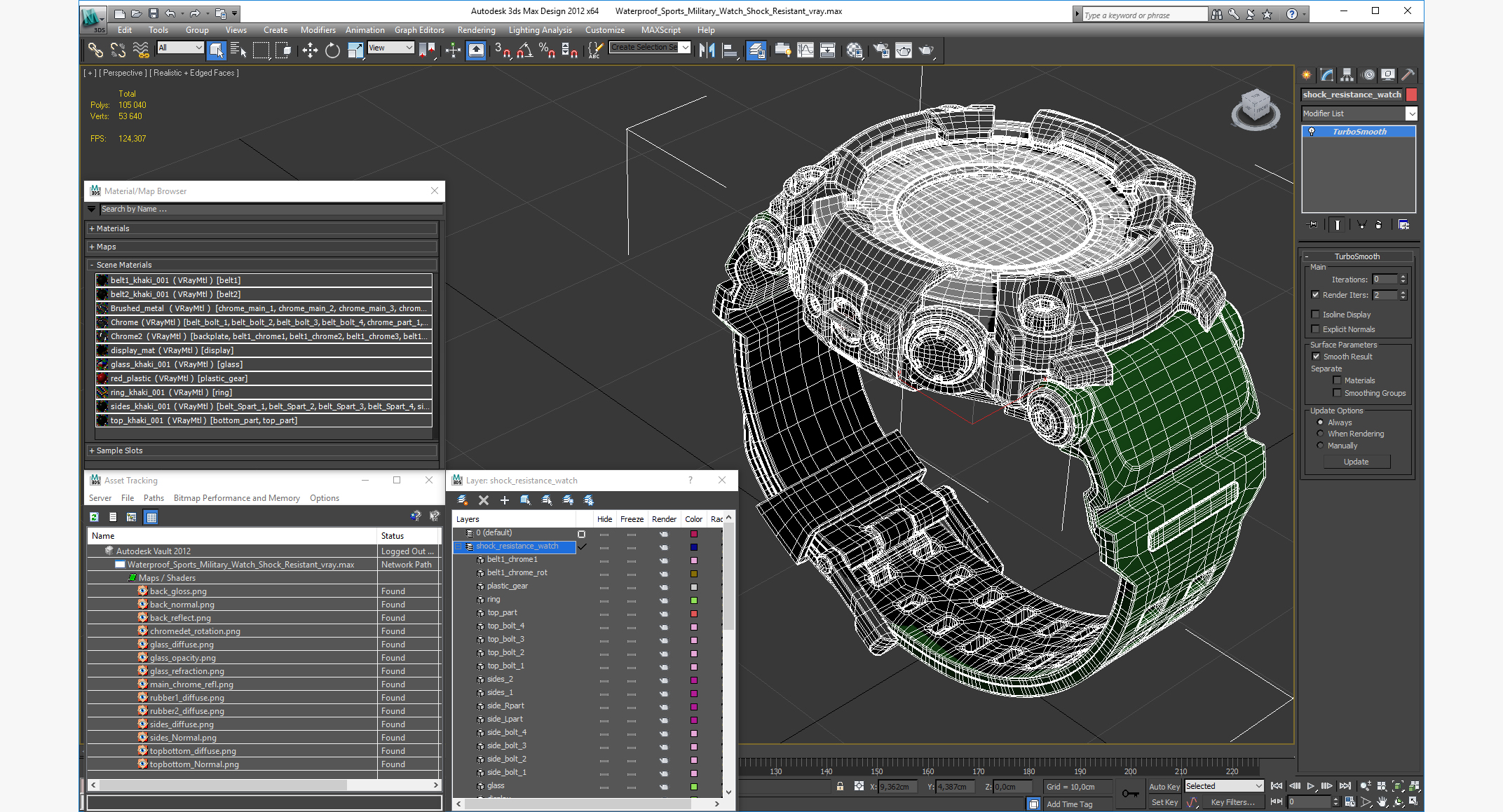The height and width of the screenshot is (812, 1503).
Task: Click Add Selected Objects to Layer plus icon
Action: [504, 500]
